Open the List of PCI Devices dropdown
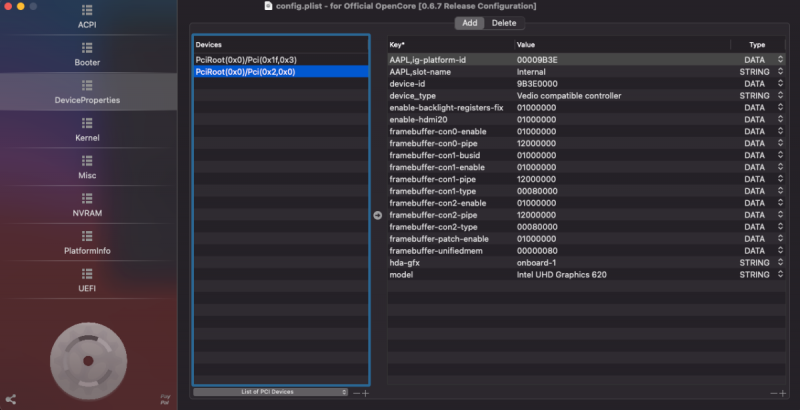The height and width of the screenshot is (410, 800). click(272, 393)
